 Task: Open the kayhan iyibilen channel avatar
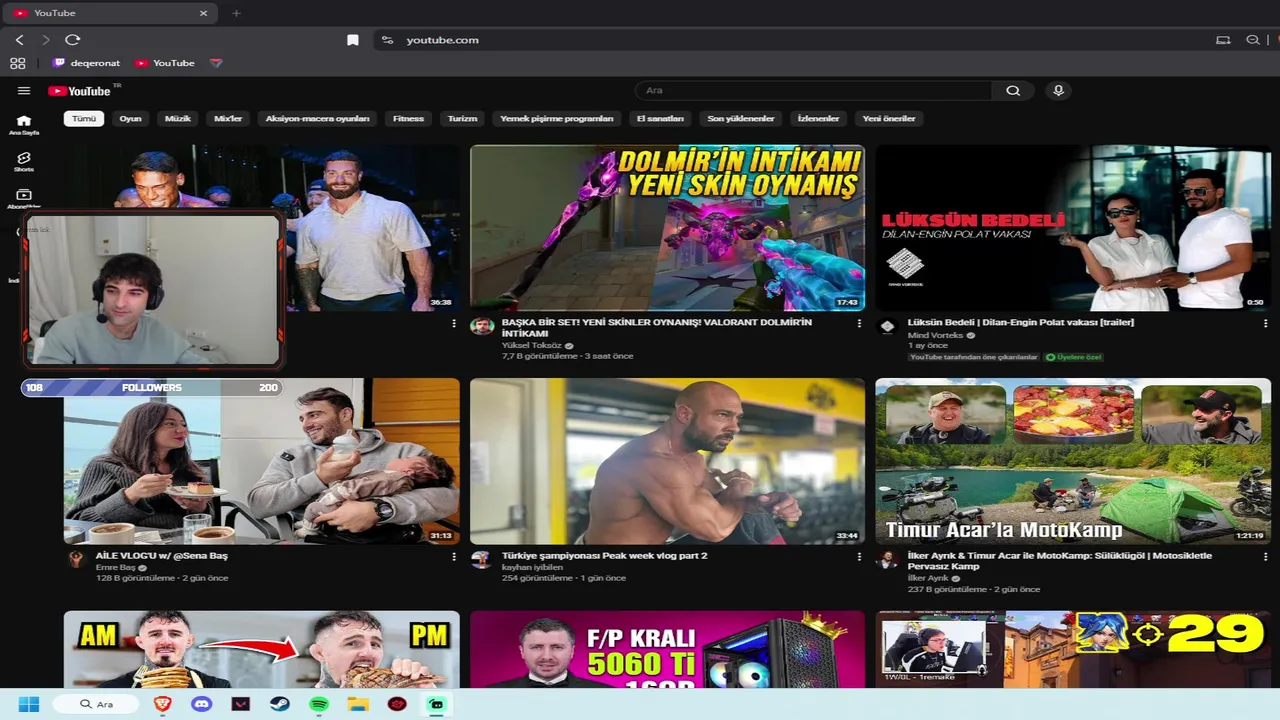(482, 559)
